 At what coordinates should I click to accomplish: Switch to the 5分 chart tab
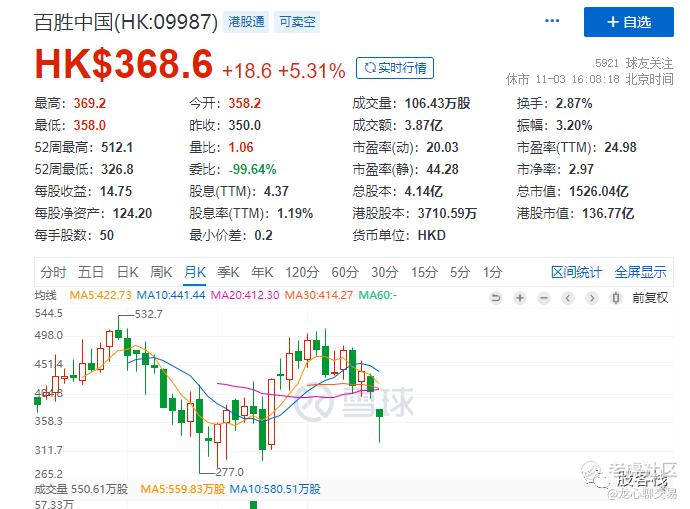[x=460, y=272]
